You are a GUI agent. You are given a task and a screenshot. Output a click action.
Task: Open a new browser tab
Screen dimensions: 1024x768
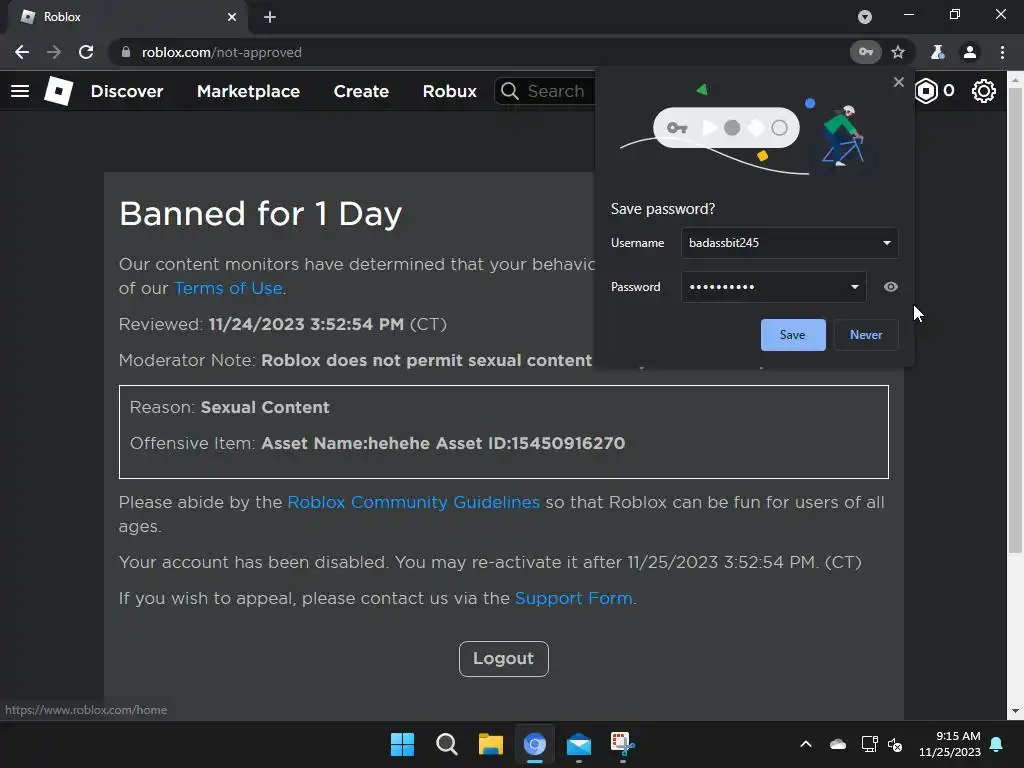click(x=270, y=17)
